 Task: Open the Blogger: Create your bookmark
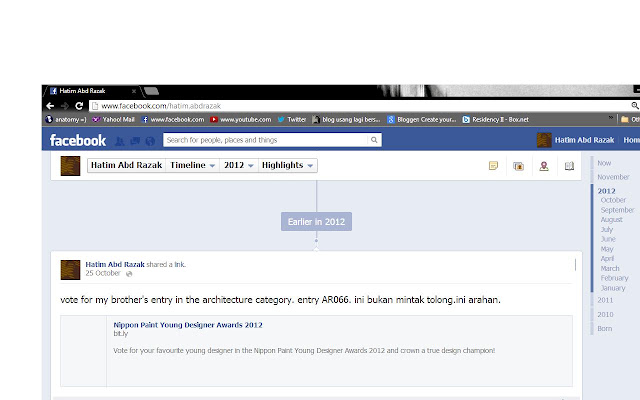click(422, 120)
